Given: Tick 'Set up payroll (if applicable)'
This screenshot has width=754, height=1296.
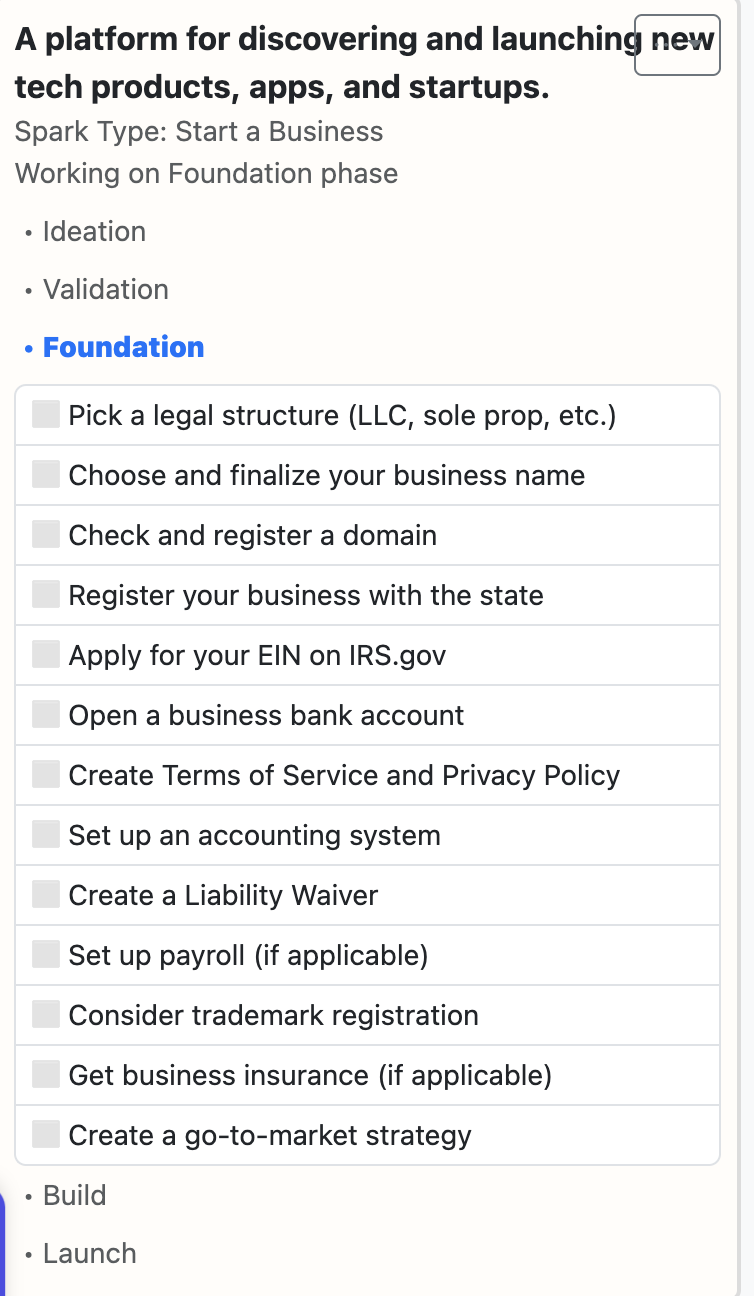Looking at the screenshot, I should (46, 954).
